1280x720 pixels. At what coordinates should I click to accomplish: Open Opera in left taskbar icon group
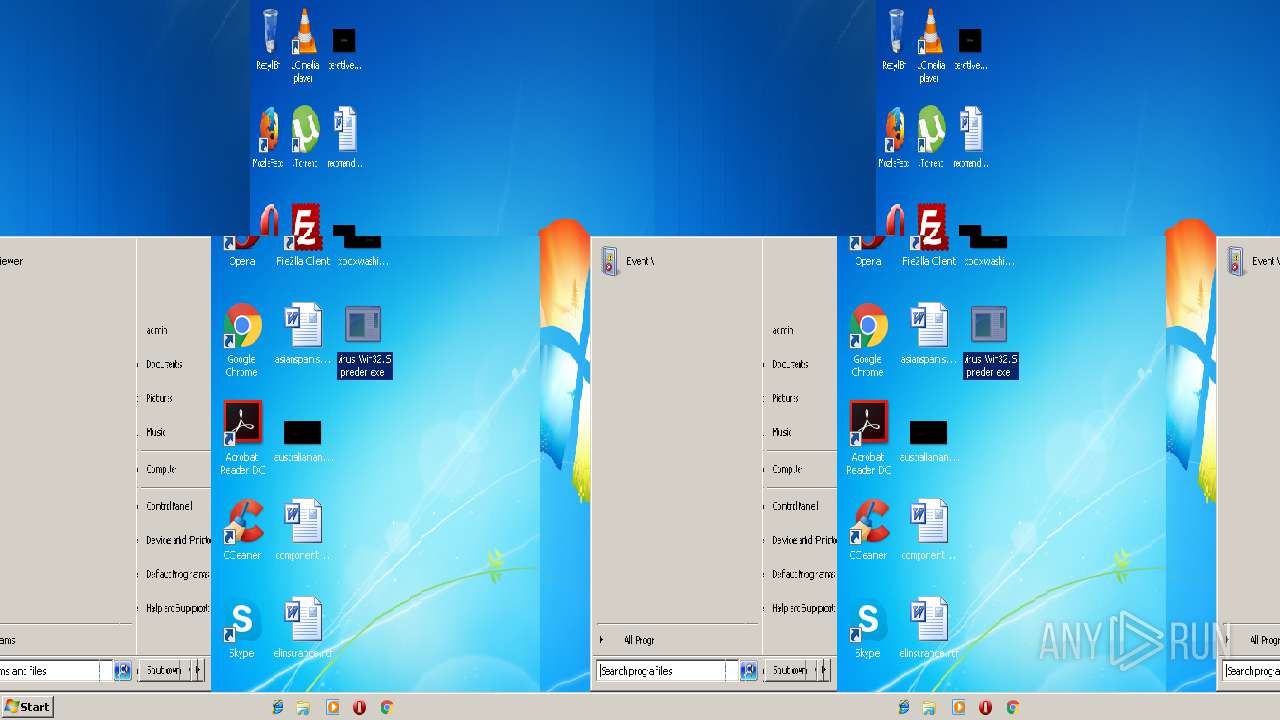(x=360, y=707)
